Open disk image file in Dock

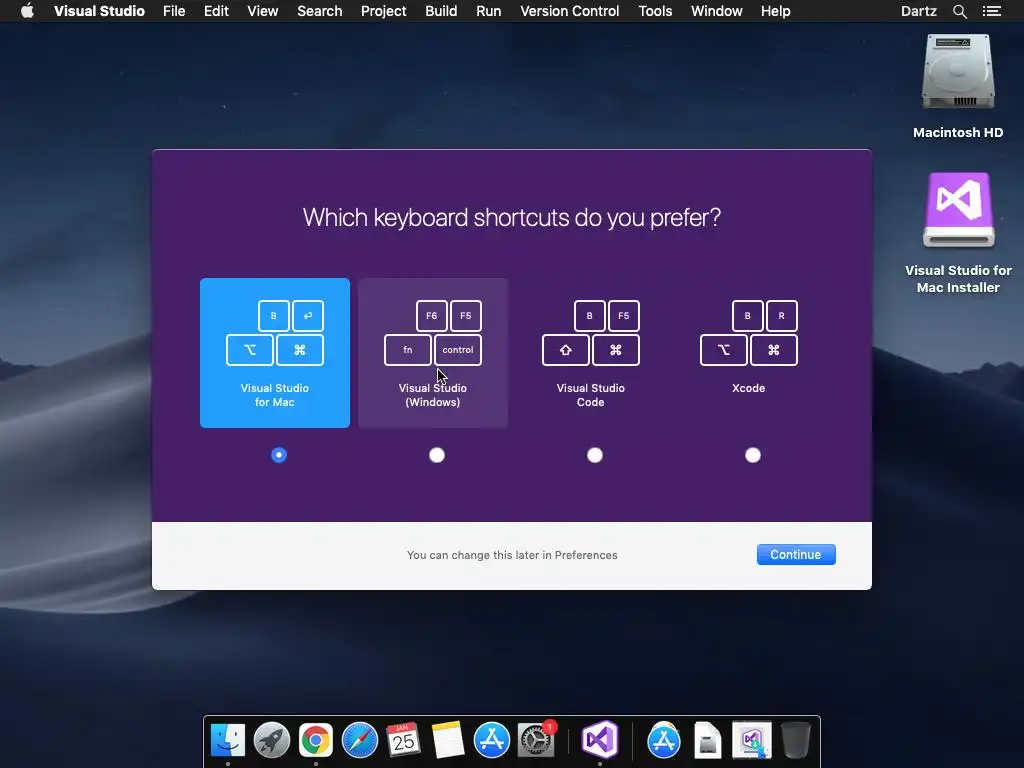tap(707, 740)
